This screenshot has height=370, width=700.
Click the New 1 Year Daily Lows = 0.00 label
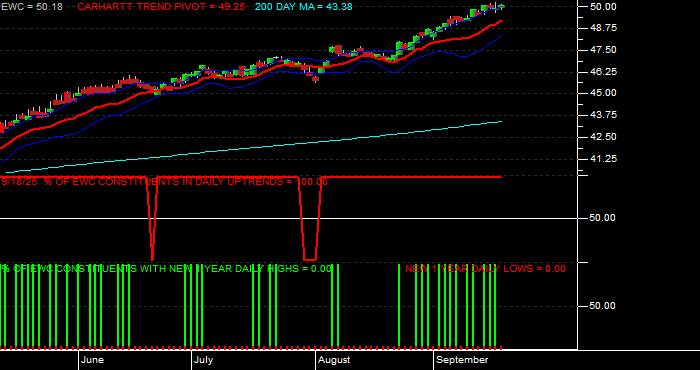485,268
